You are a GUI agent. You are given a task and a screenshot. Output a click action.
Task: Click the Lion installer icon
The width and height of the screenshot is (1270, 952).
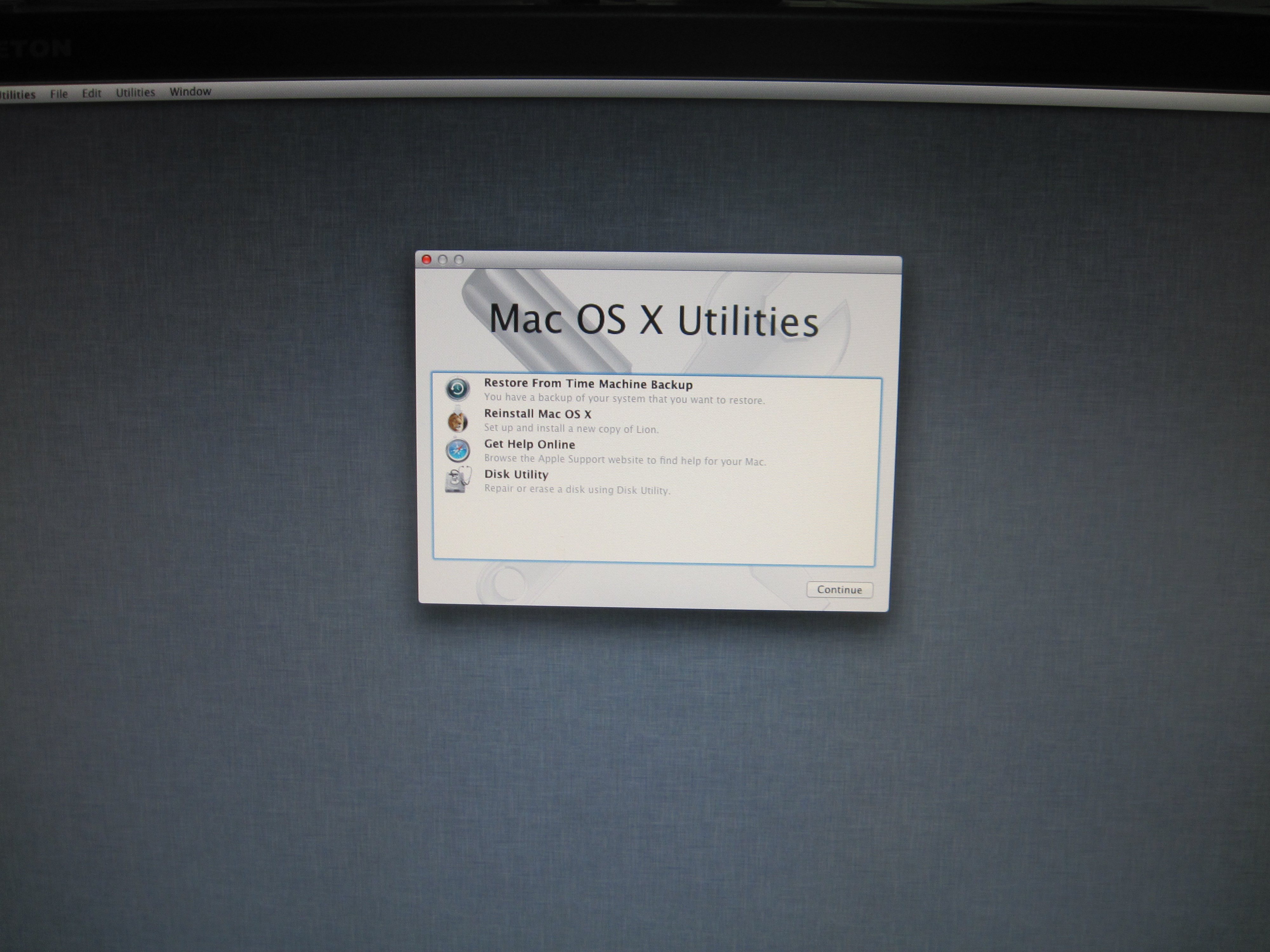458,422
